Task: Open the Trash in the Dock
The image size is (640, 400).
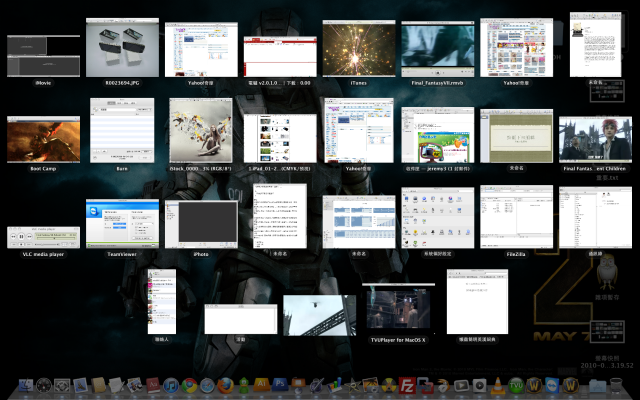Action: click(x=616, y=386)
